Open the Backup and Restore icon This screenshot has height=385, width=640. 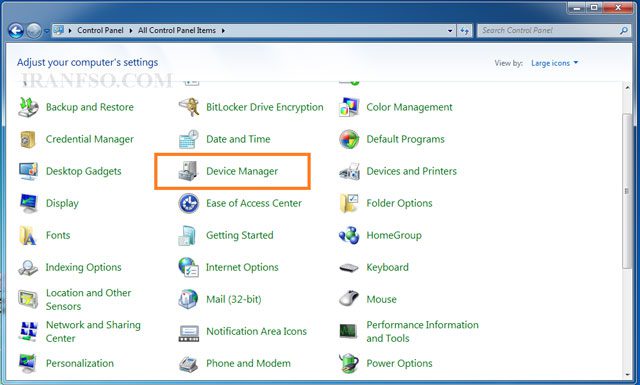pos(28,107)
